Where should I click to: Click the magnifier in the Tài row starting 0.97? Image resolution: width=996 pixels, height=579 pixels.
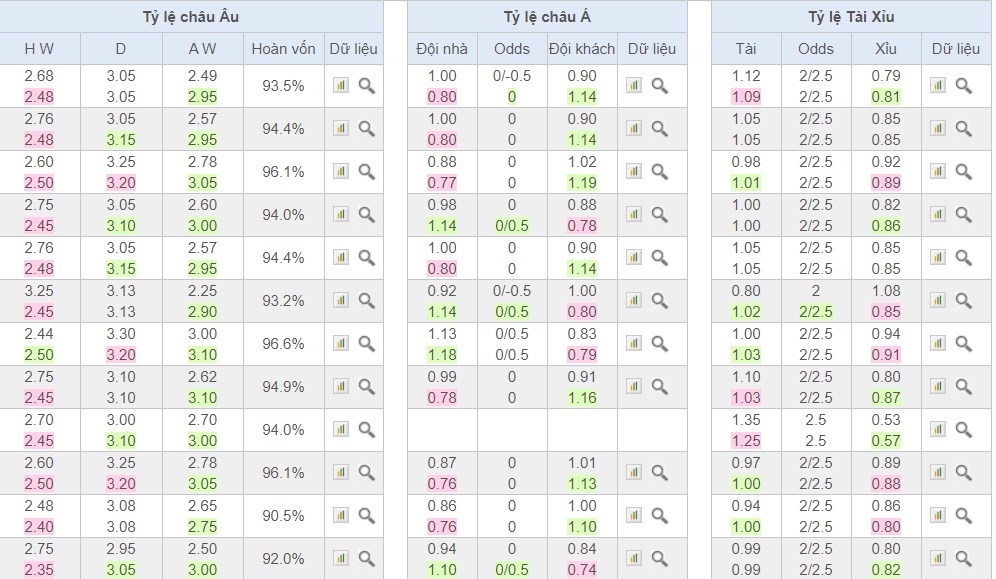click(964, 473)
